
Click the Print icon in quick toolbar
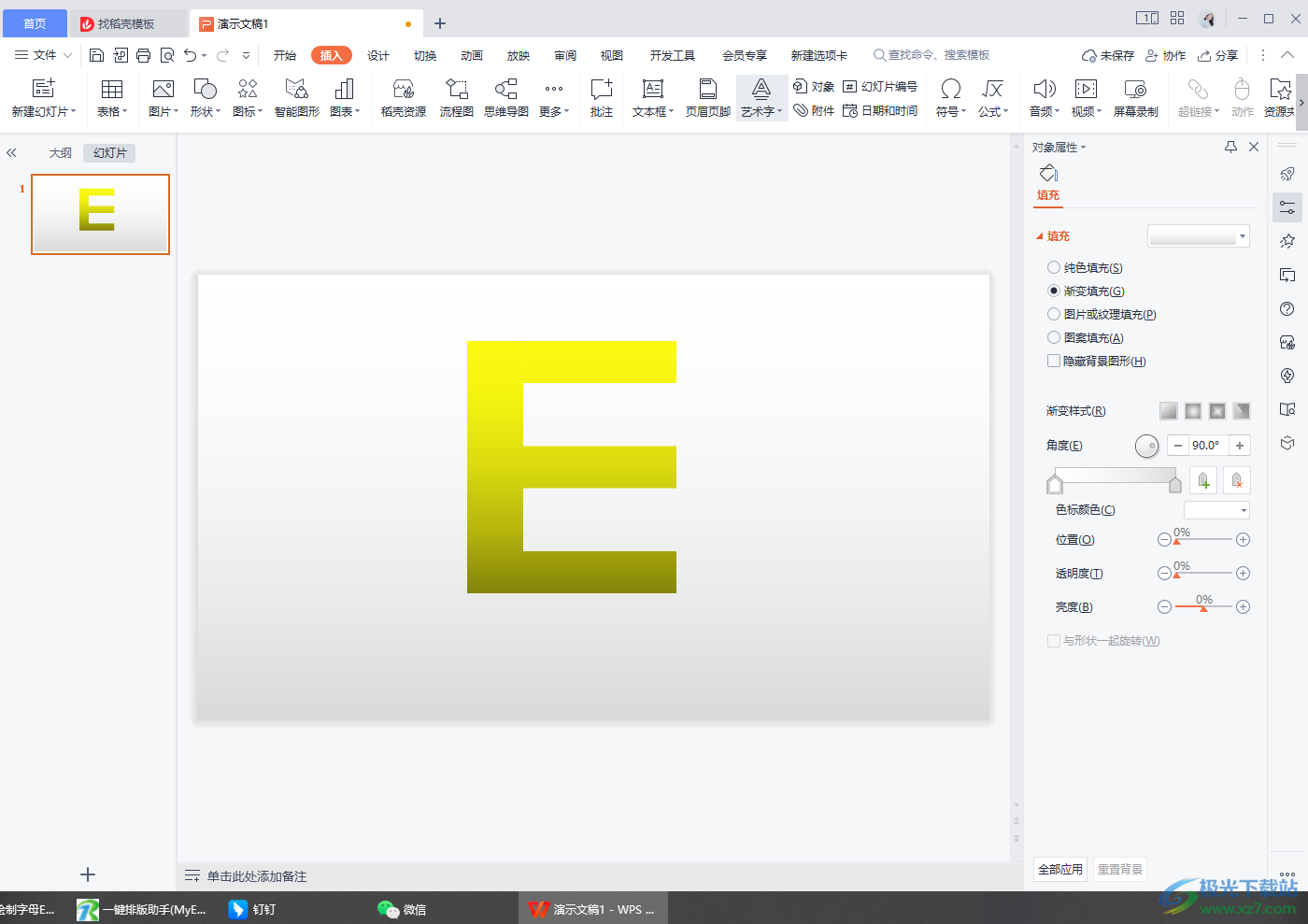(x=143, y=55)
